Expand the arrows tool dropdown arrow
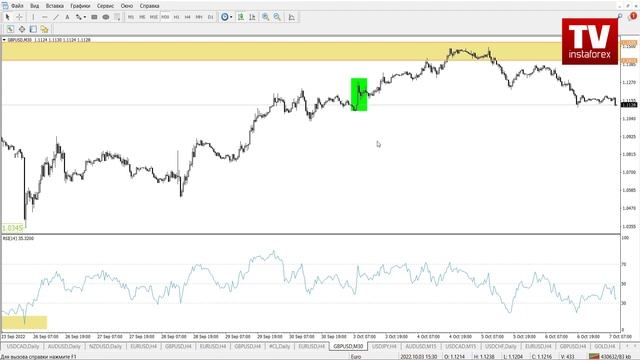This screenshot has height=360, width=640. 84,17
